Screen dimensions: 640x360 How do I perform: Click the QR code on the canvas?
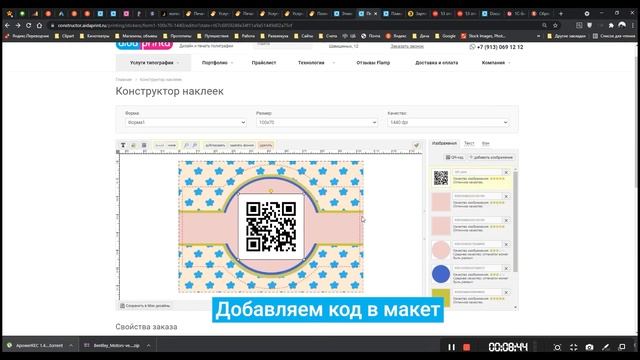click(x=271, y=227)
